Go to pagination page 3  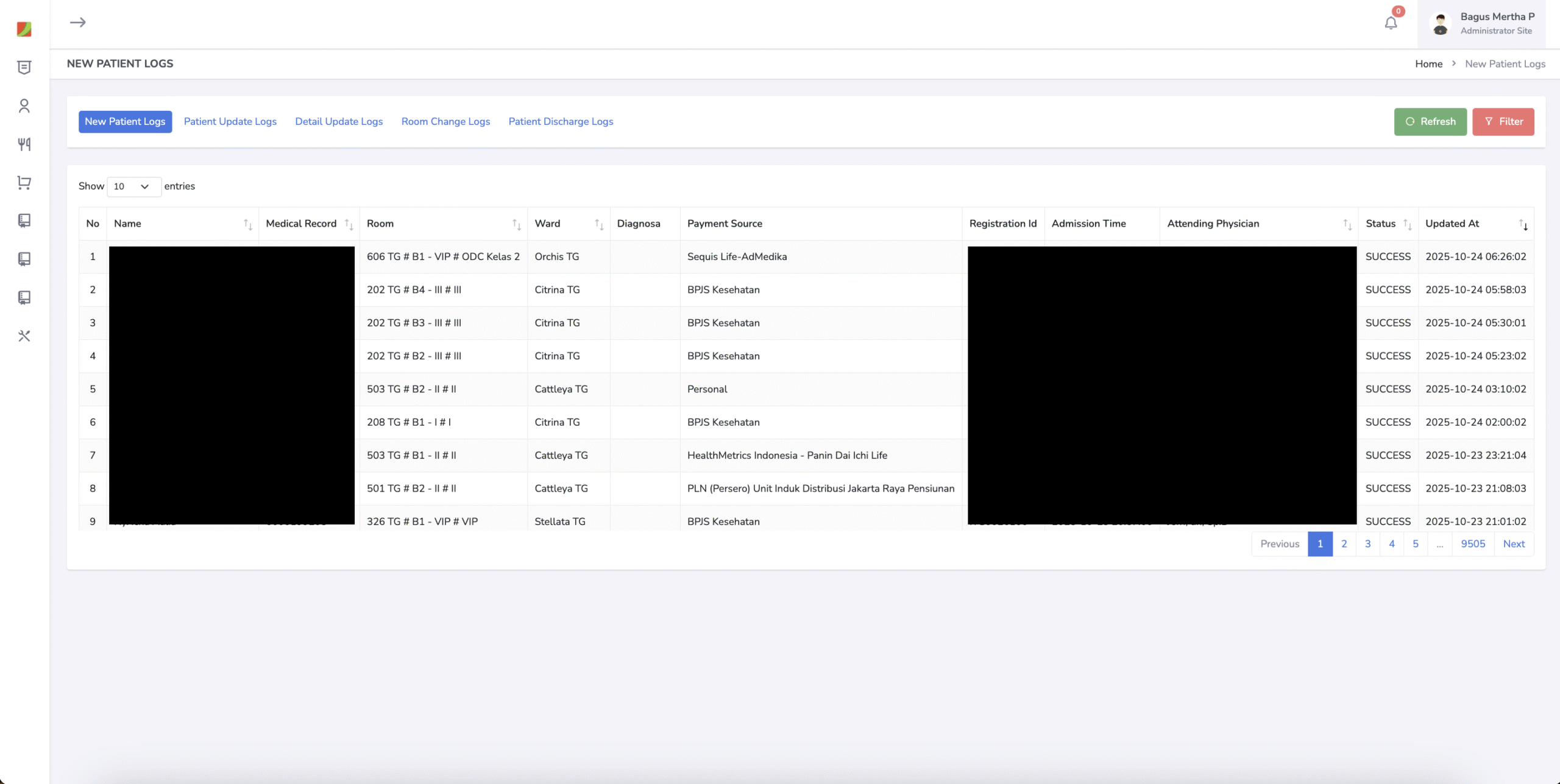click(1367, 544)
